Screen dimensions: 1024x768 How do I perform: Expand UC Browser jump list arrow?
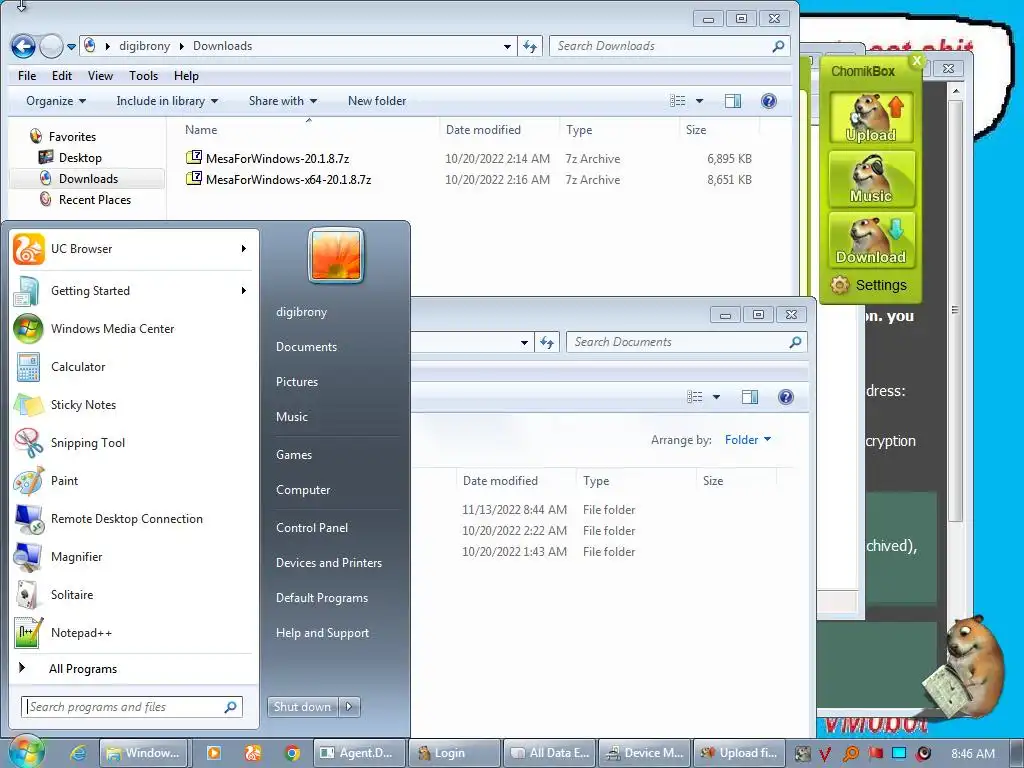coord(244,249)
